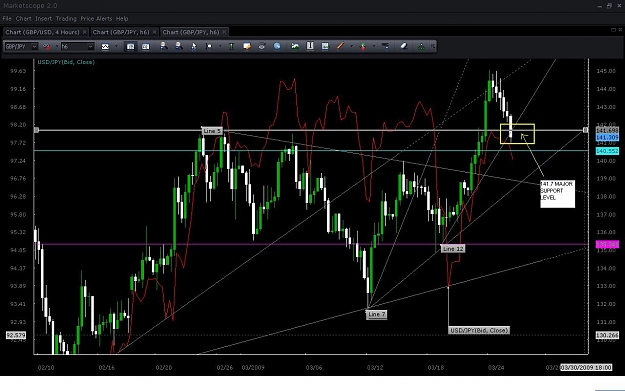The height and width of the screenshot is (391, 625).
Task: Click the red and green order arrow icon
Action: click(x=363, y=47)
